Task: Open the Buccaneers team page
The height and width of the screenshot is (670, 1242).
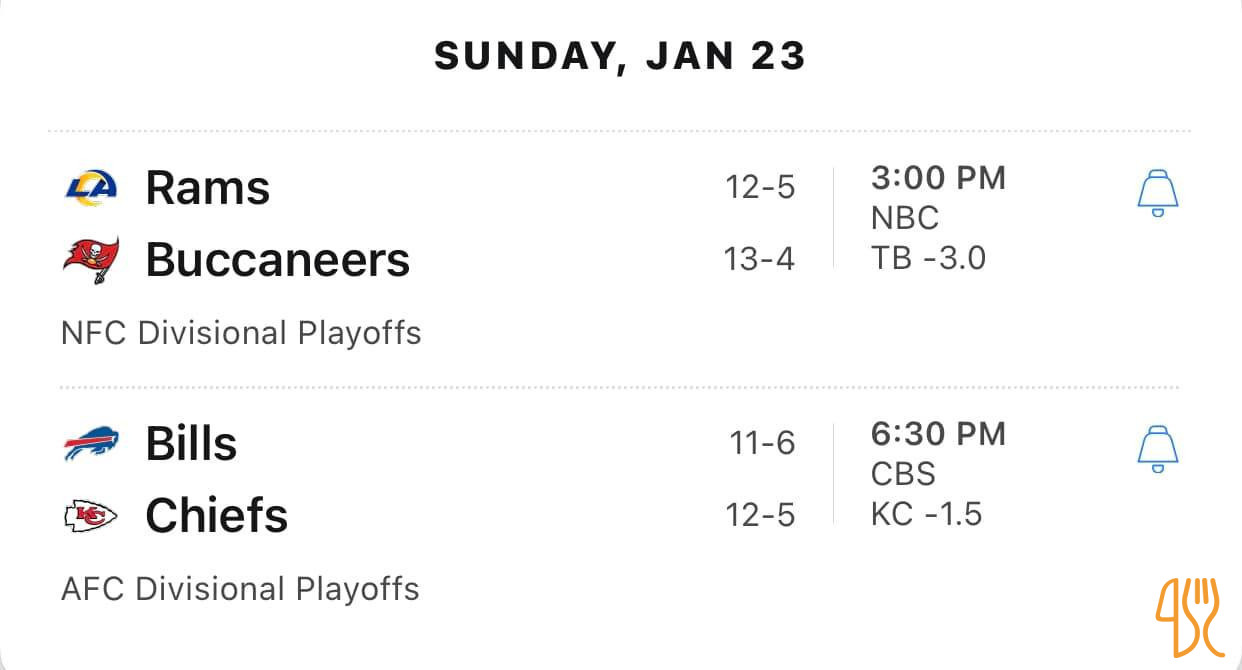Action: [x=277, y=260]
